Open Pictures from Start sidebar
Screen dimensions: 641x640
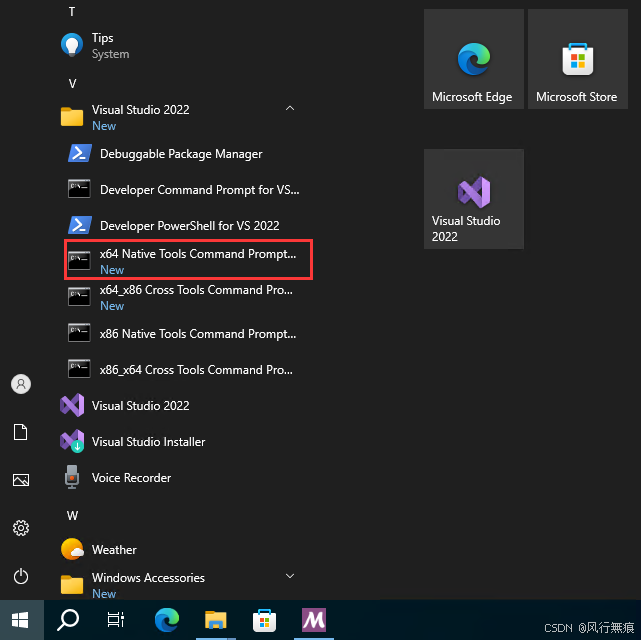coord(21,480)
